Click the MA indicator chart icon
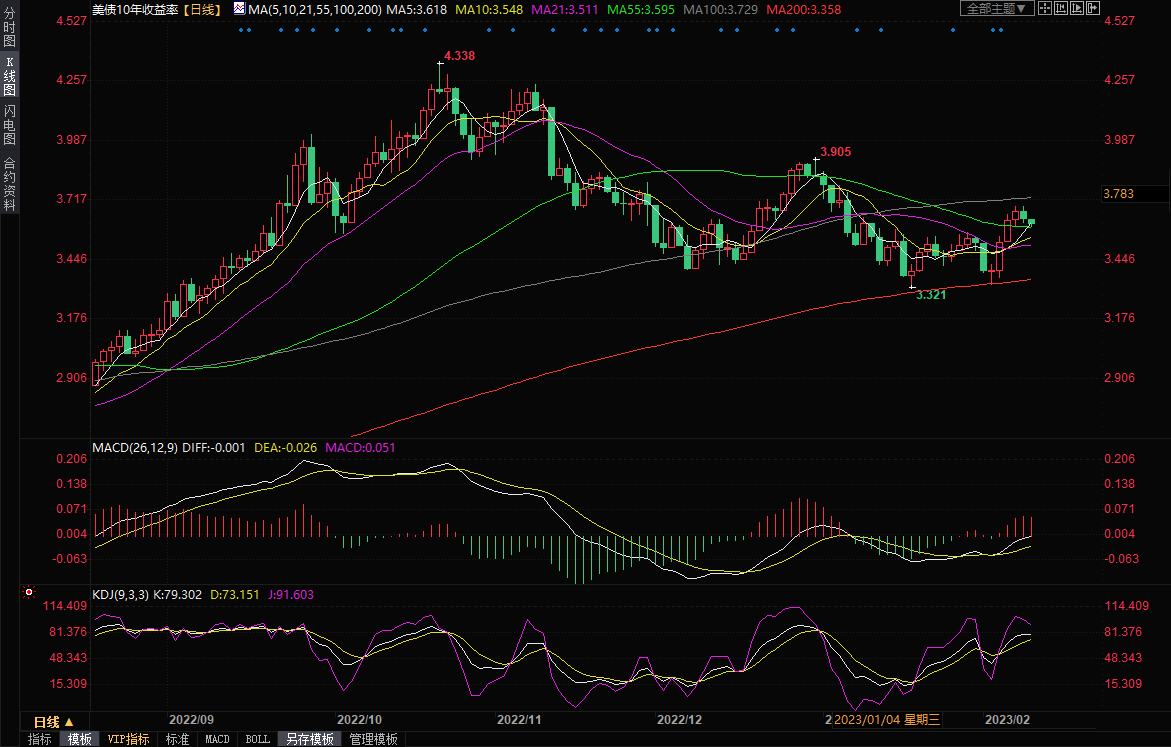Image resolution: width=1171 pixels, height=747 pixels. click(x=238, y=8)
